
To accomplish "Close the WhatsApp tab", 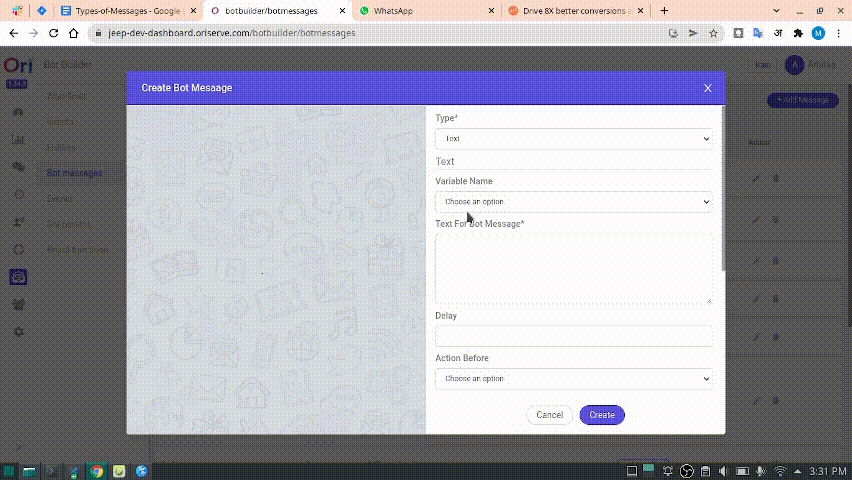I will tap(491, 11).
